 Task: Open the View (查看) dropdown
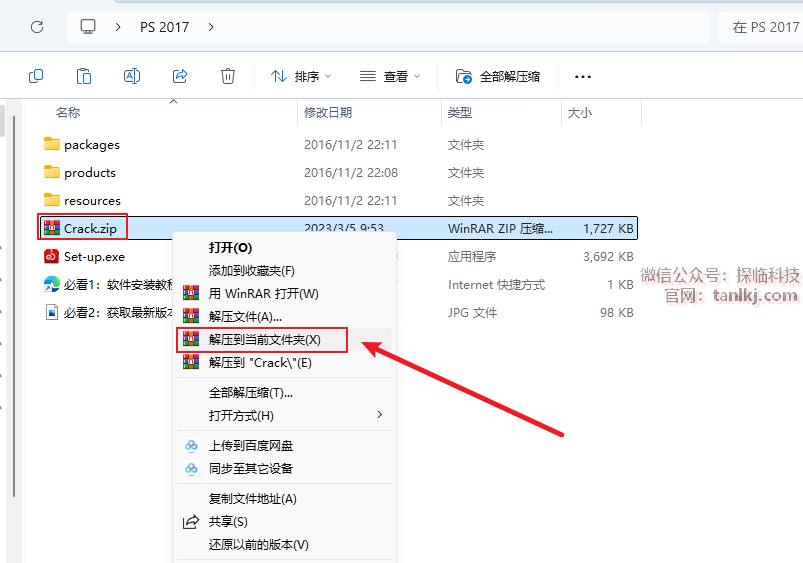point(390,77)
